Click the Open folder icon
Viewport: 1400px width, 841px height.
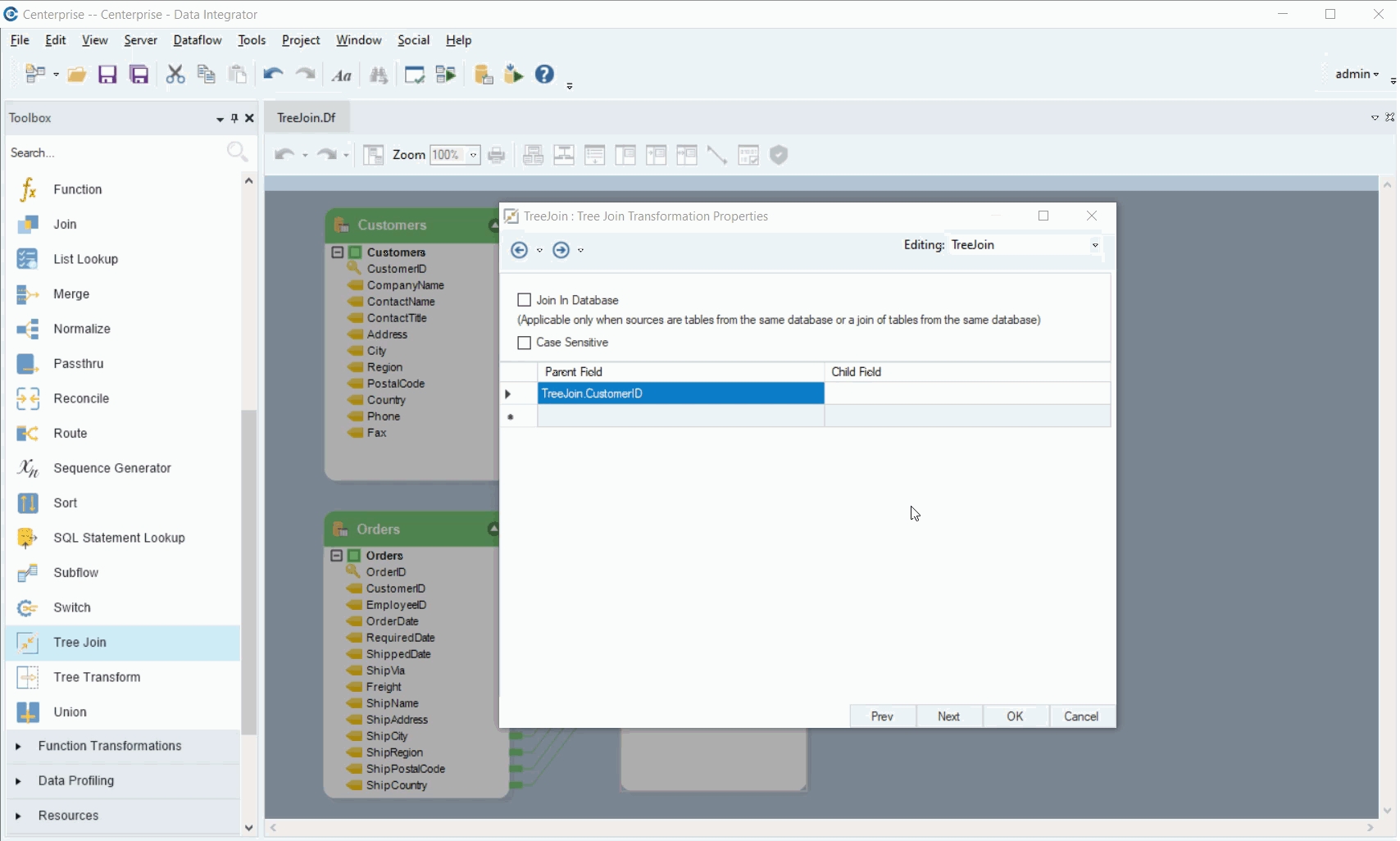pyautogui.click(x=77, y=75)
